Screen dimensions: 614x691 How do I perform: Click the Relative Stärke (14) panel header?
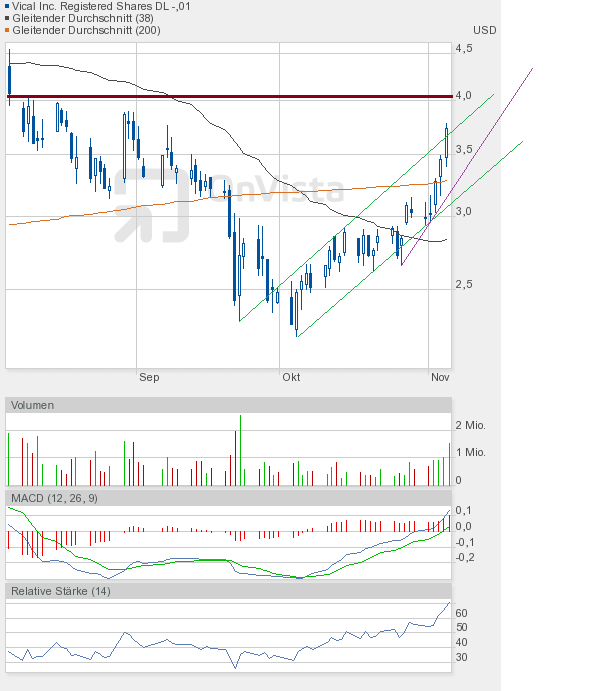pyautogui.click(x=61, y=591)
